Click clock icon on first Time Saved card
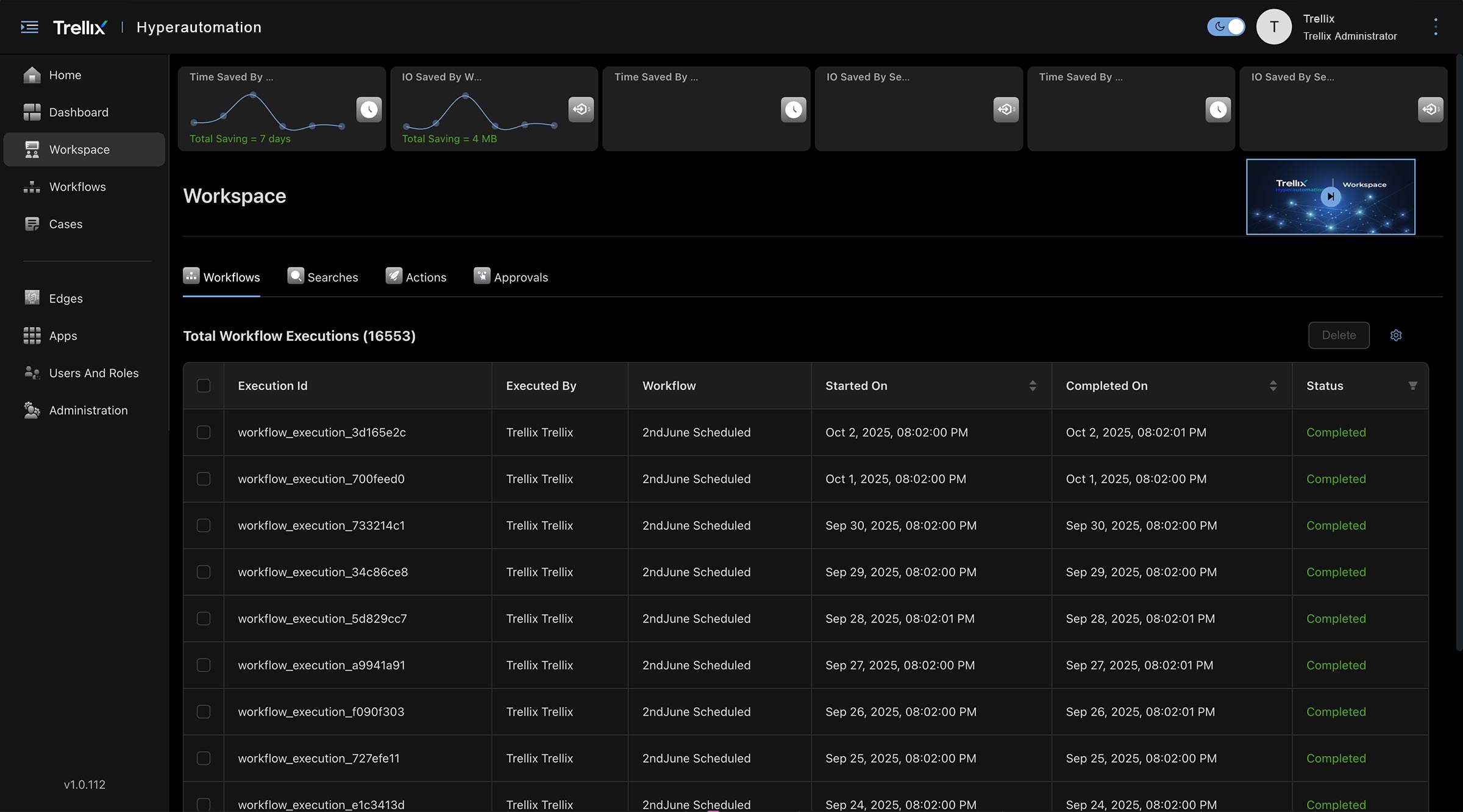Screen dimensions: 1463x812 pyautogui.click(x=369, y=109)
